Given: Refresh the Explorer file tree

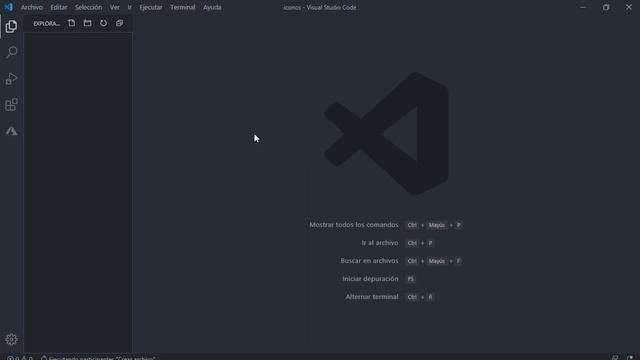Looking at the screenshot, I should [x=103, y=23].
